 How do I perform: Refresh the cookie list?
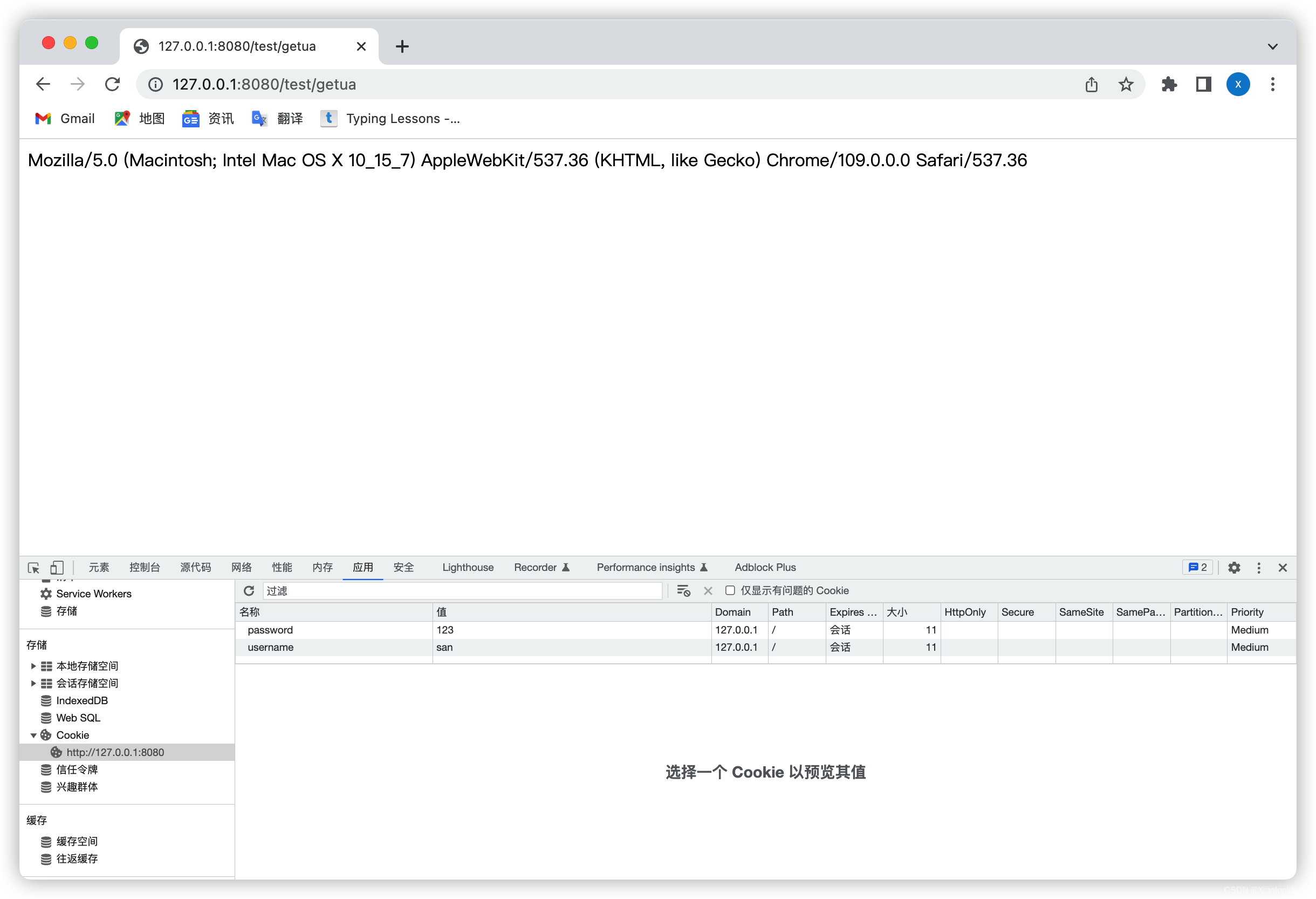(x=249, y=591)
